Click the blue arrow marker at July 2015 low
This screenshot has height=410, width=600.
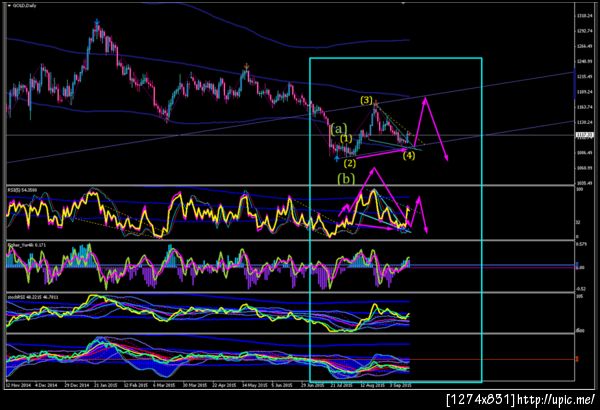tap(336, 158)
